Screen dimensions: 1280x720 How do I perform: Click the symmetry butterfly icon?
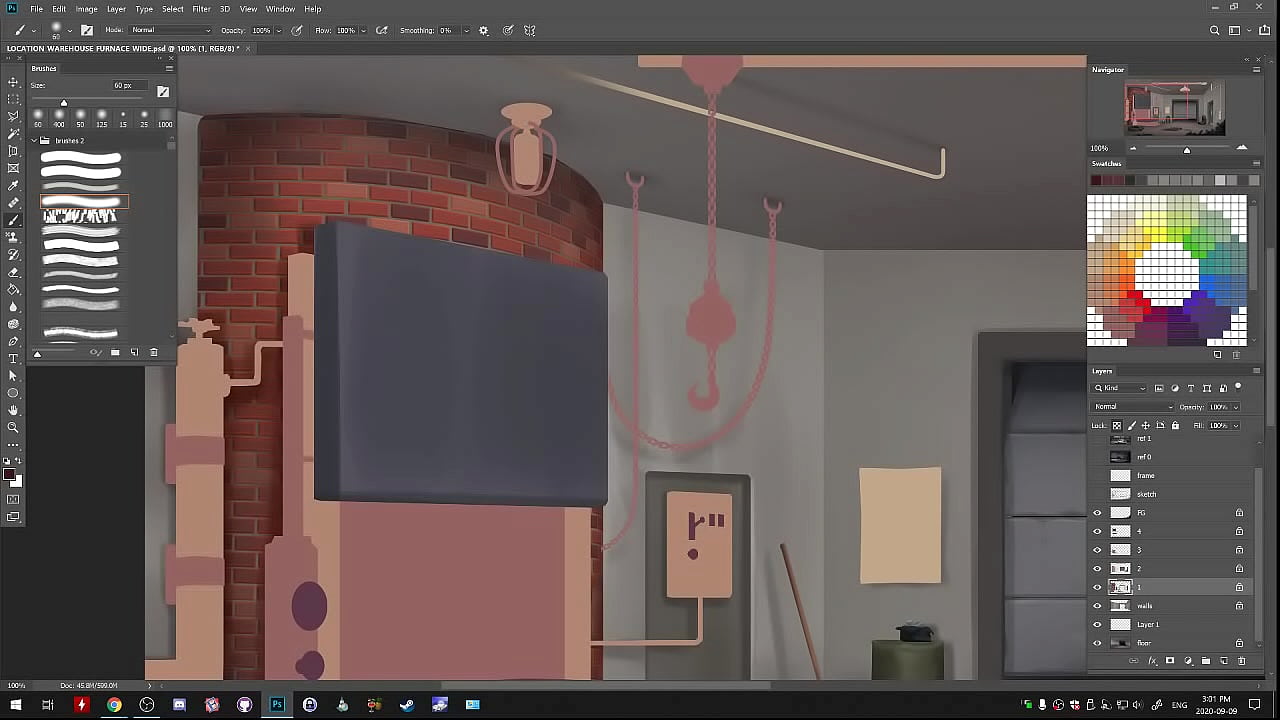pos(530,30)
